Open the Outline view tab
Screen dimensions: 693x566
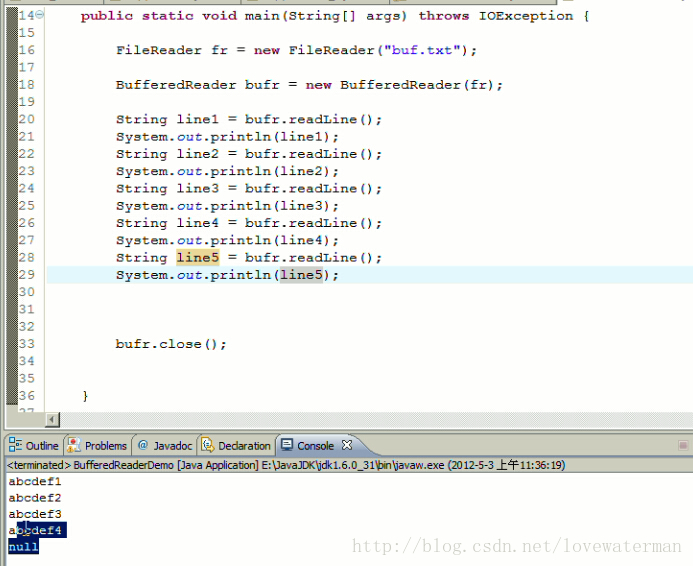[x=34, y=445]
